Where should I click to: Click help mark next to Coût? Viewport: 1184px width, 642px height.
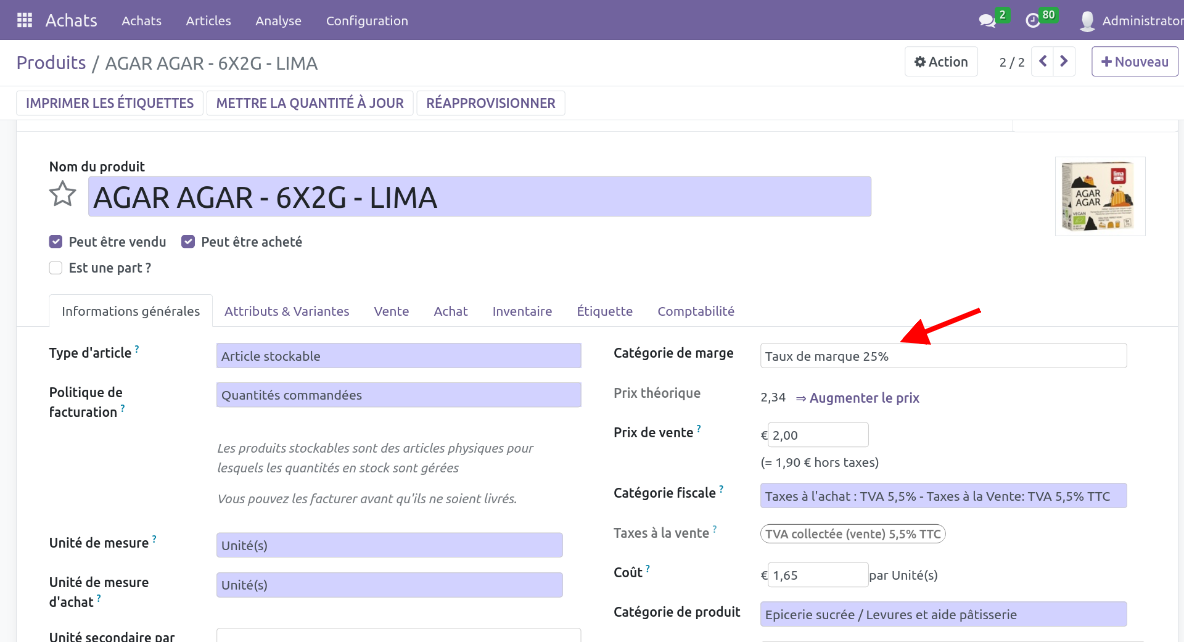click(647, 568)
